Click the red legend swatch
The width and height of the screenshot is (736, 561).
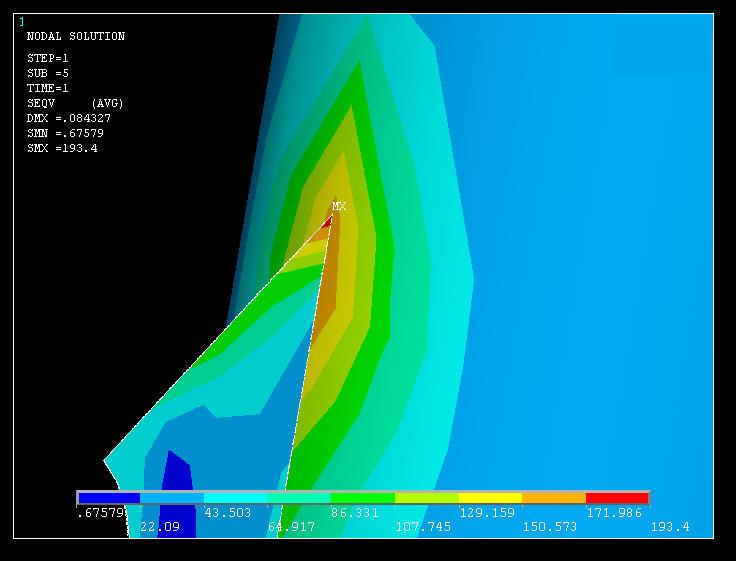pyautogui.click(x=617, y=498)
